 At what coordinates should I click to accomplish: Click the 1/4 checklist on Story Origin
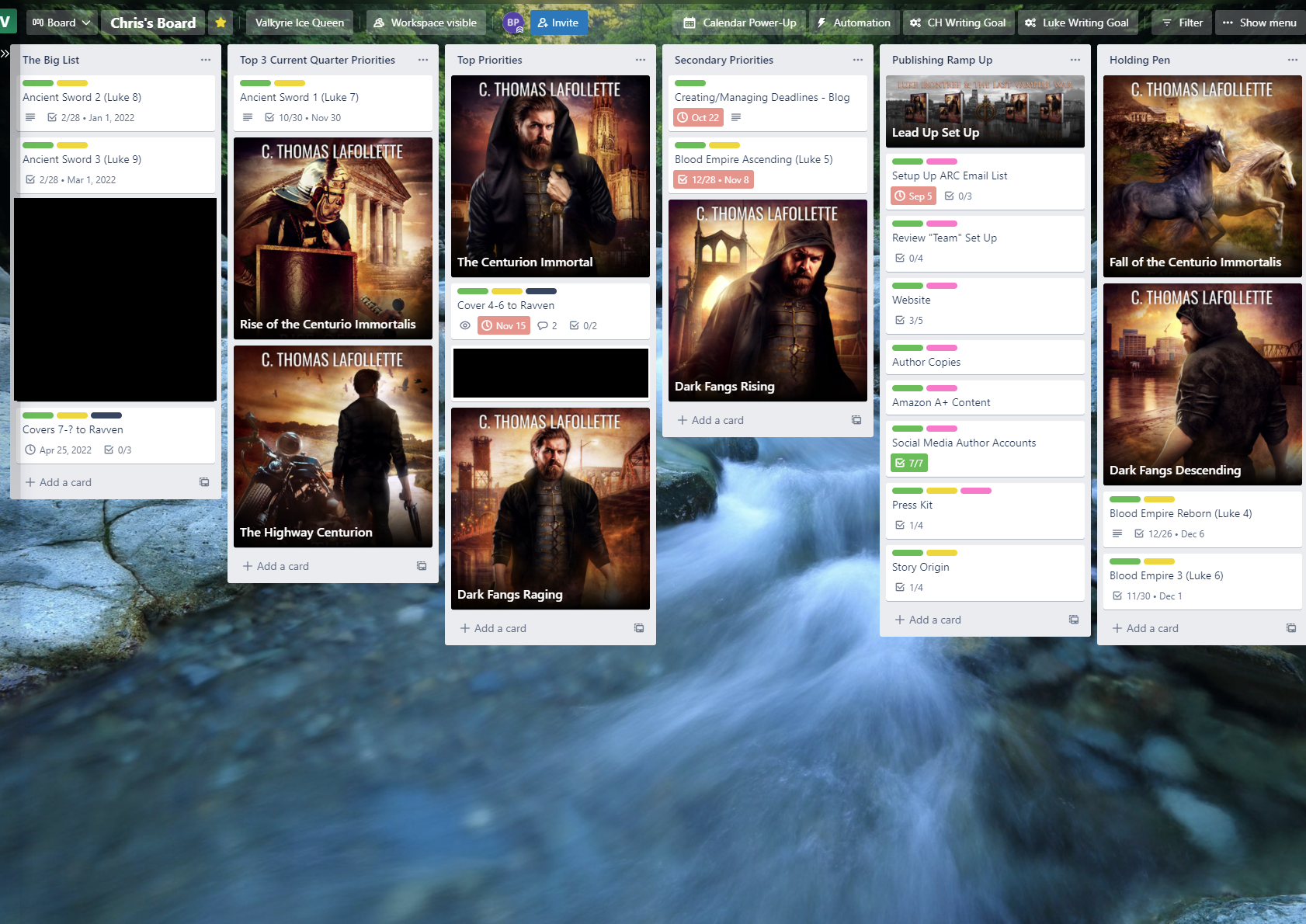(x=909, y=587)
